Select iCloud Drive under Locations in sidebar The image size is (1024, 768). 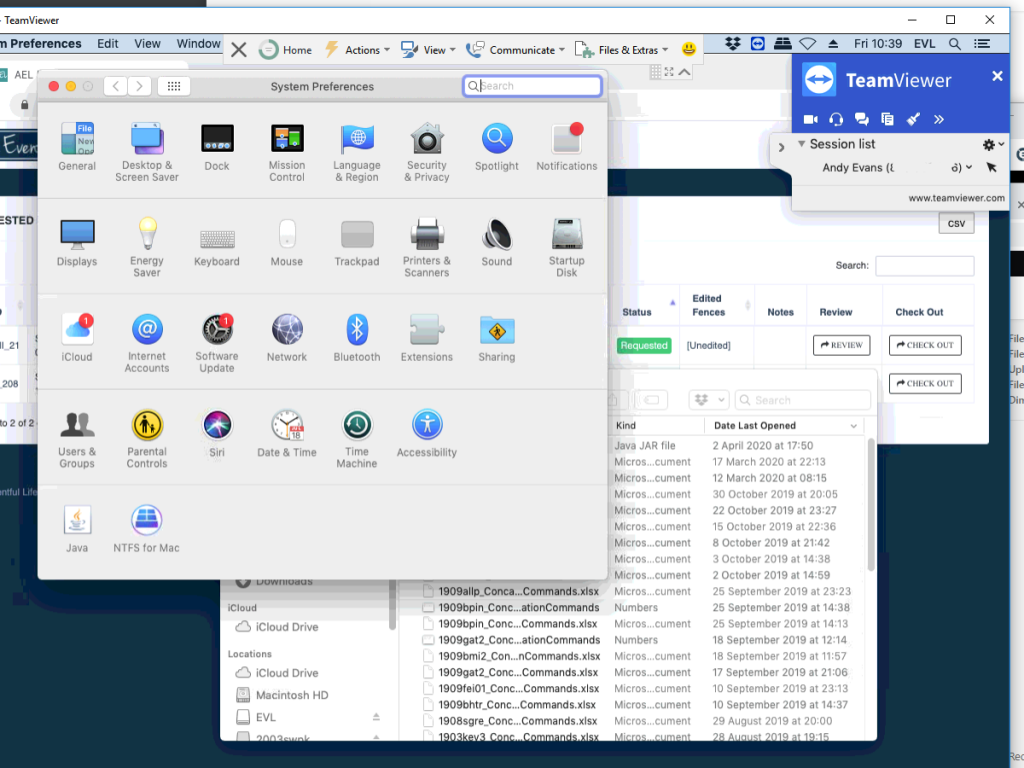286,673
